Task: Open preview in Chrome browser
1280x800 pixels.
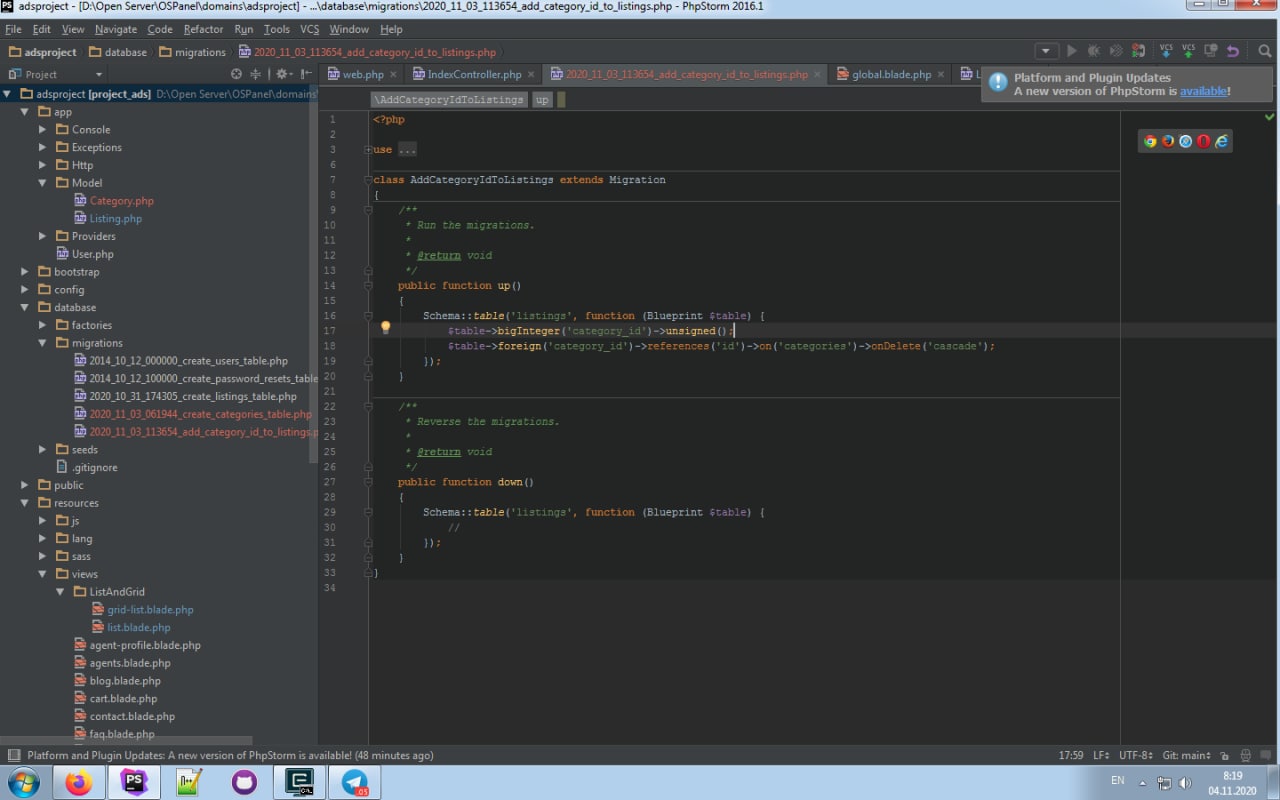Action: point(1150,141)
